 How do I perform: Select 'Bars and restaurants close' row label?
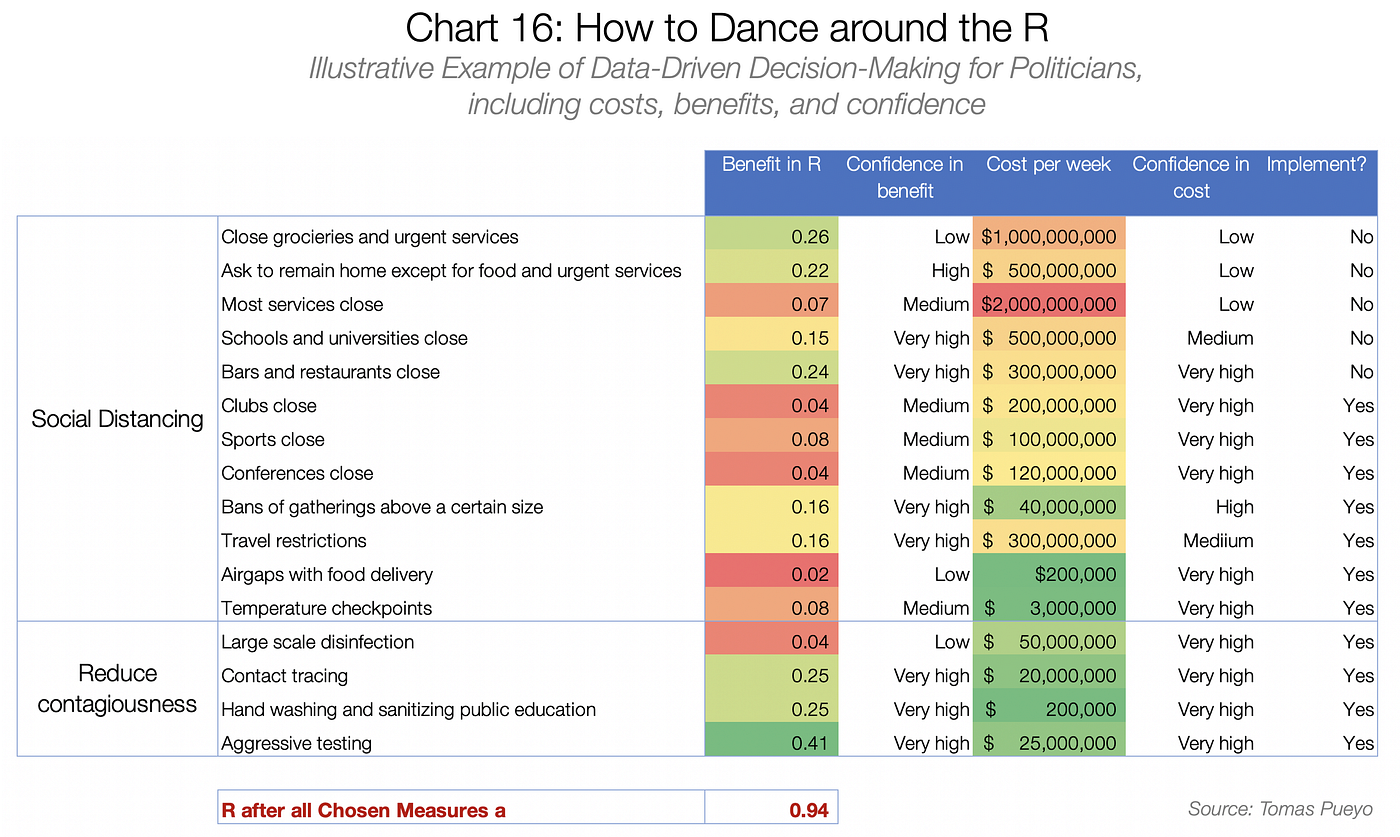(x=330, y=372)
